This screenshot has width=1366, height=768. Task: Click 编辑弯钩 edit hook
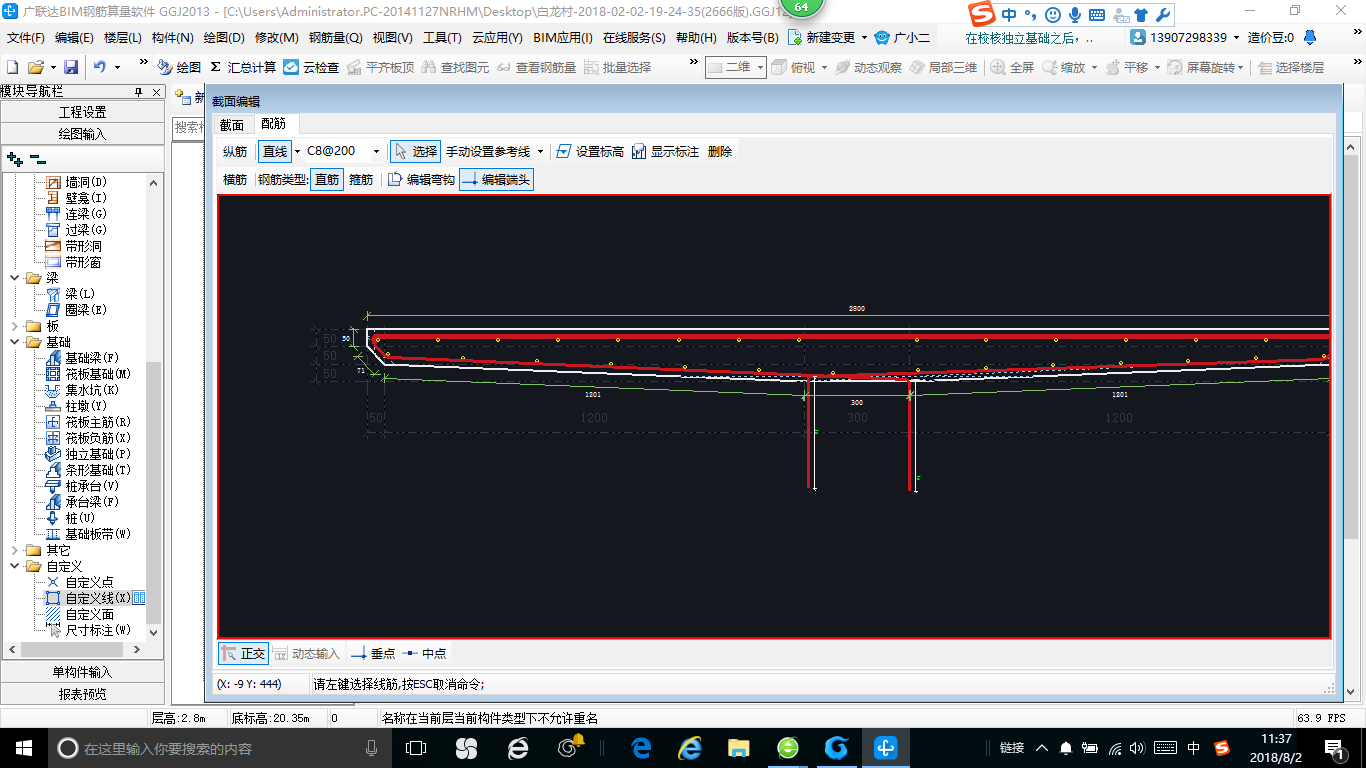click(421, 180)
